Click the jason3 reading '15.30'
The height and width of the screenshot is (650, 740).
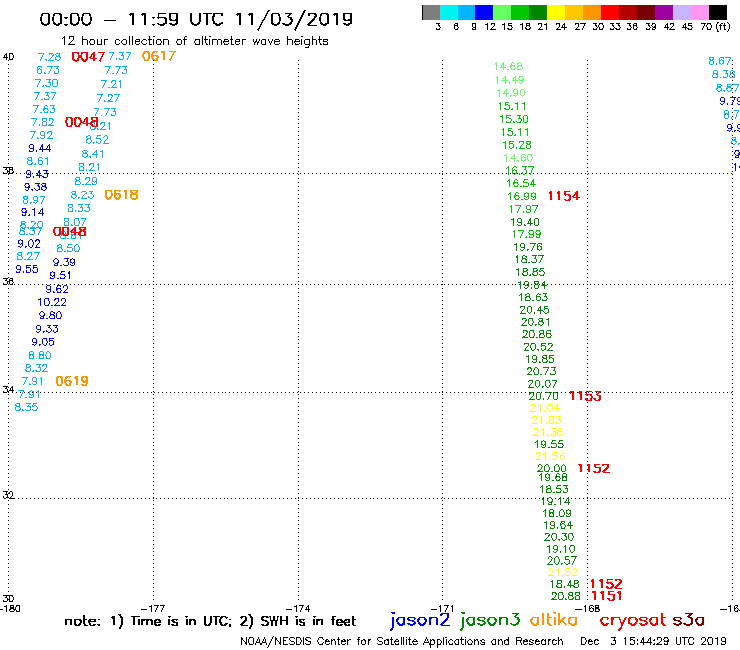(x=514, y=119)
